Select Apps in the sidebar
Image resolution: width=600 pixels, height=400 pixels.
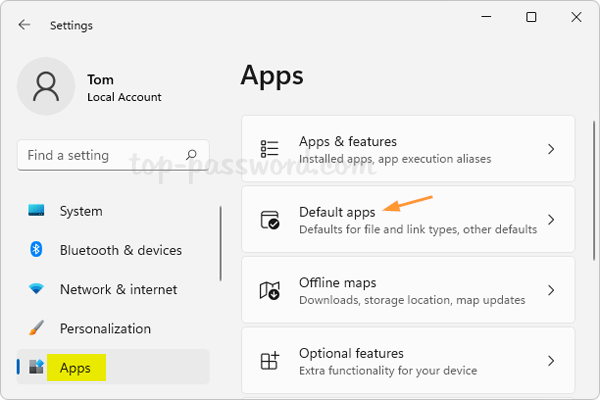click(x=76, y=368)
